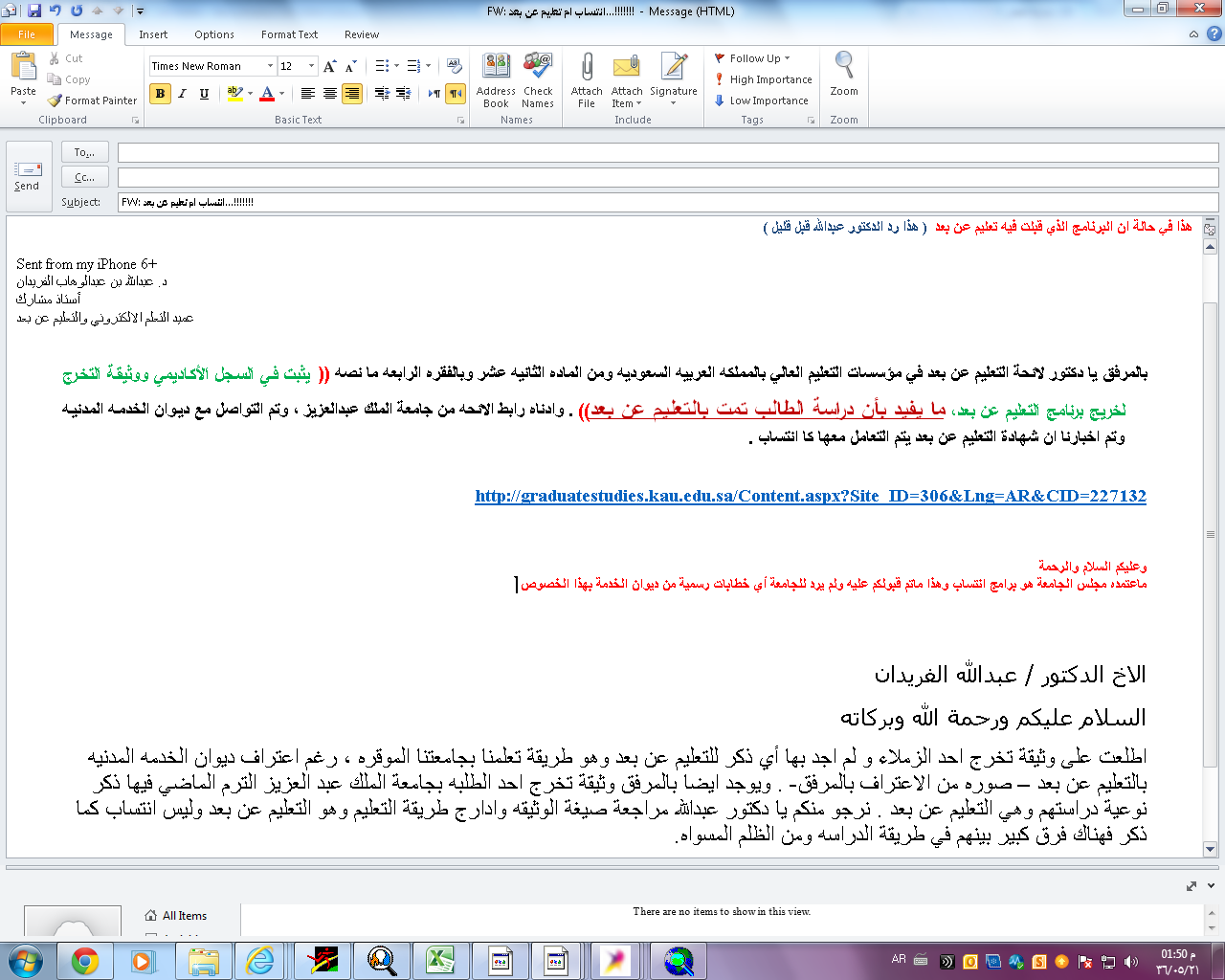Viewport: 1225px width, 980px height.
Task: Apply the yellow text highlight color
Action: [x=234, y=93]
